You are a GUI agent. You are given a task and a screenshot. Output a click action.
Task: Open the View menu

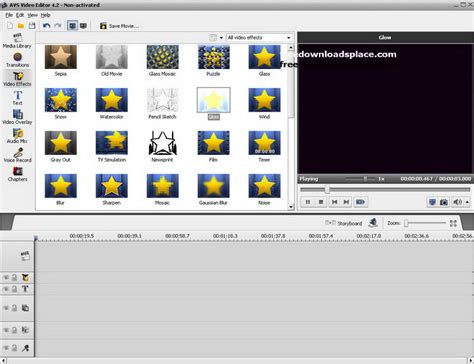[x=32, y=15]
